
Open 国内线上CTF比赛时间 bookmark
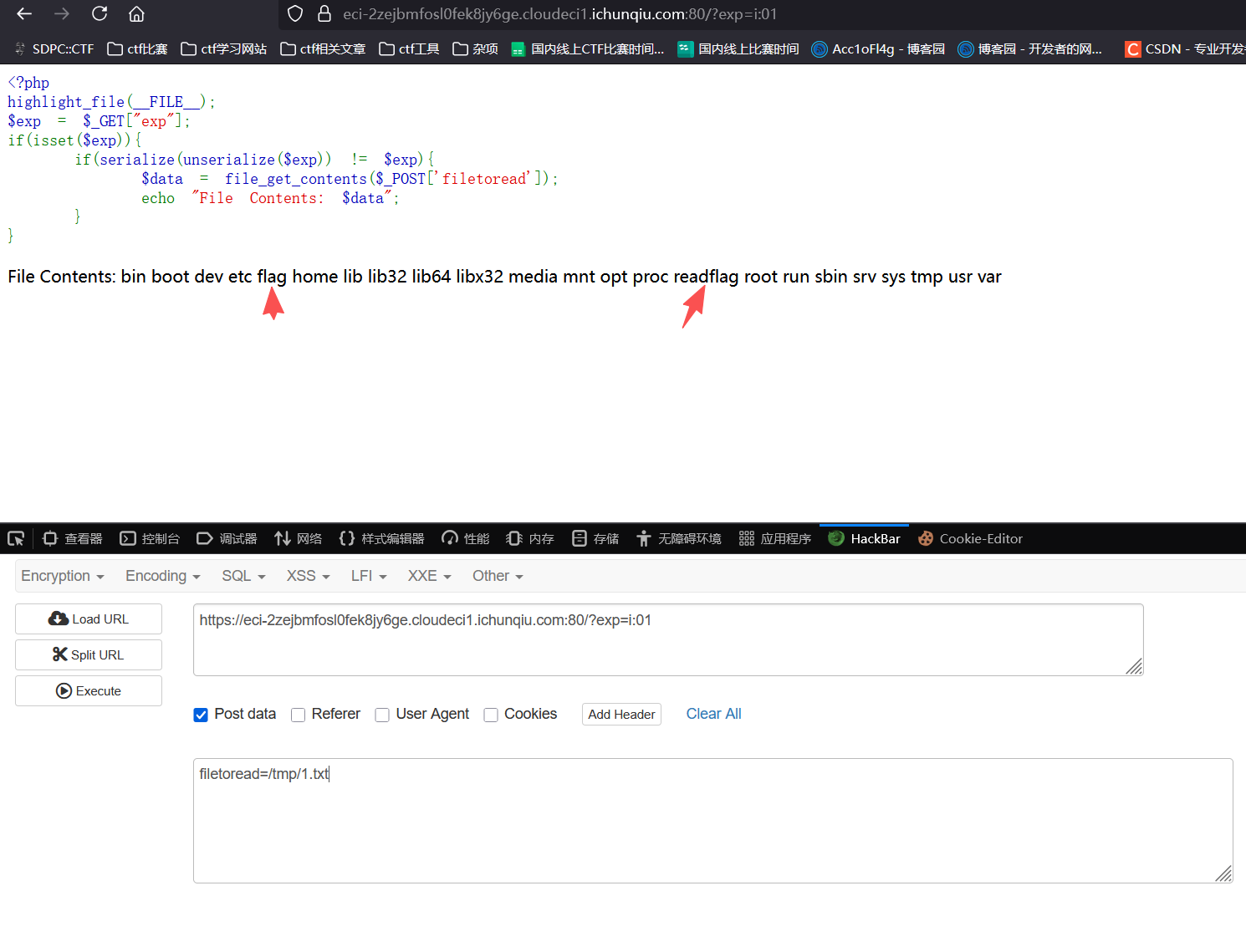click(x=587, y=49)
